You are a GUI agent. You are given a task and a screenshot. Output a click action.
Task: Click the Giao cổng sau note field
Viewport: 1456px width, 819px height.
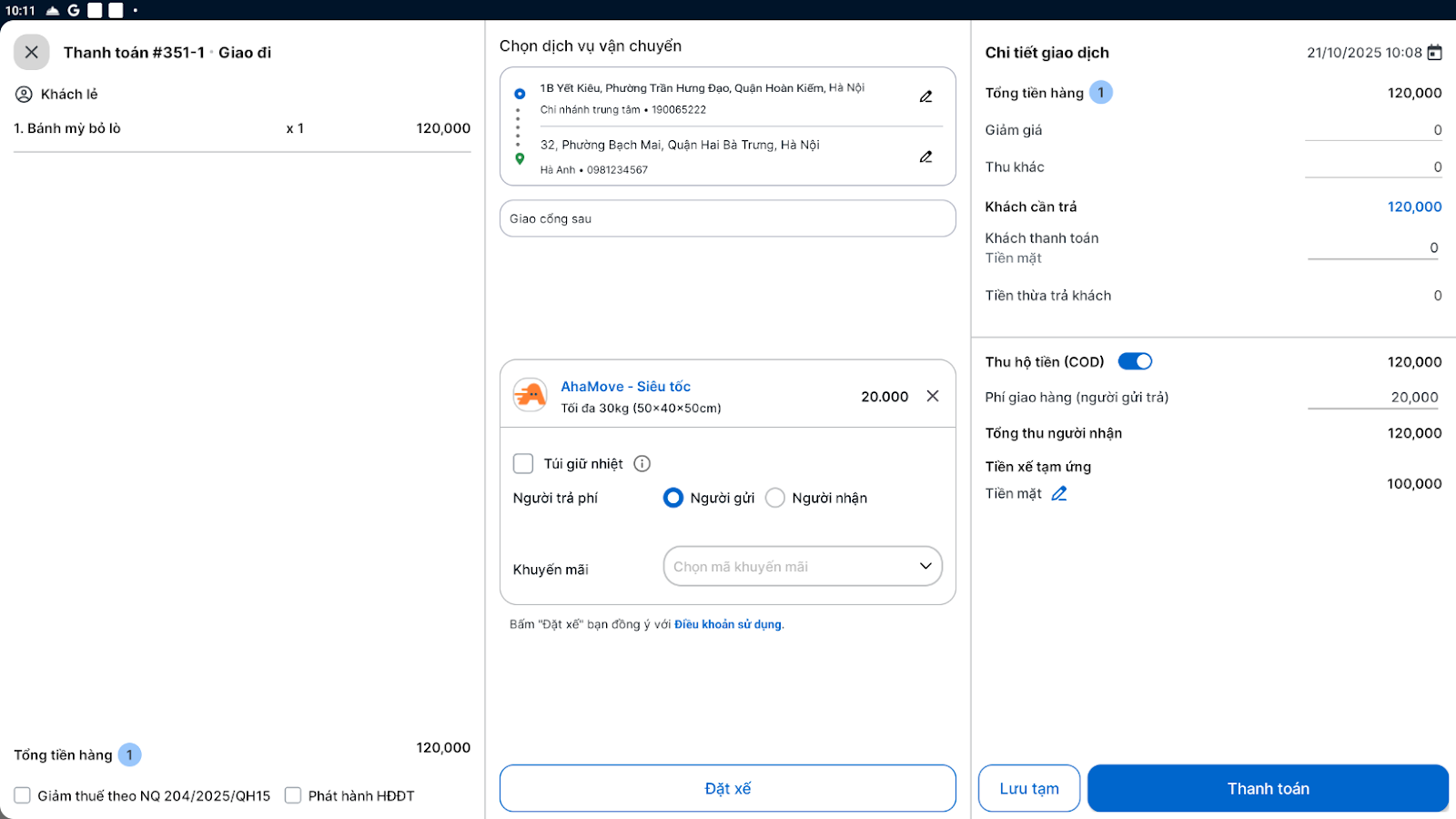(727, 218)
